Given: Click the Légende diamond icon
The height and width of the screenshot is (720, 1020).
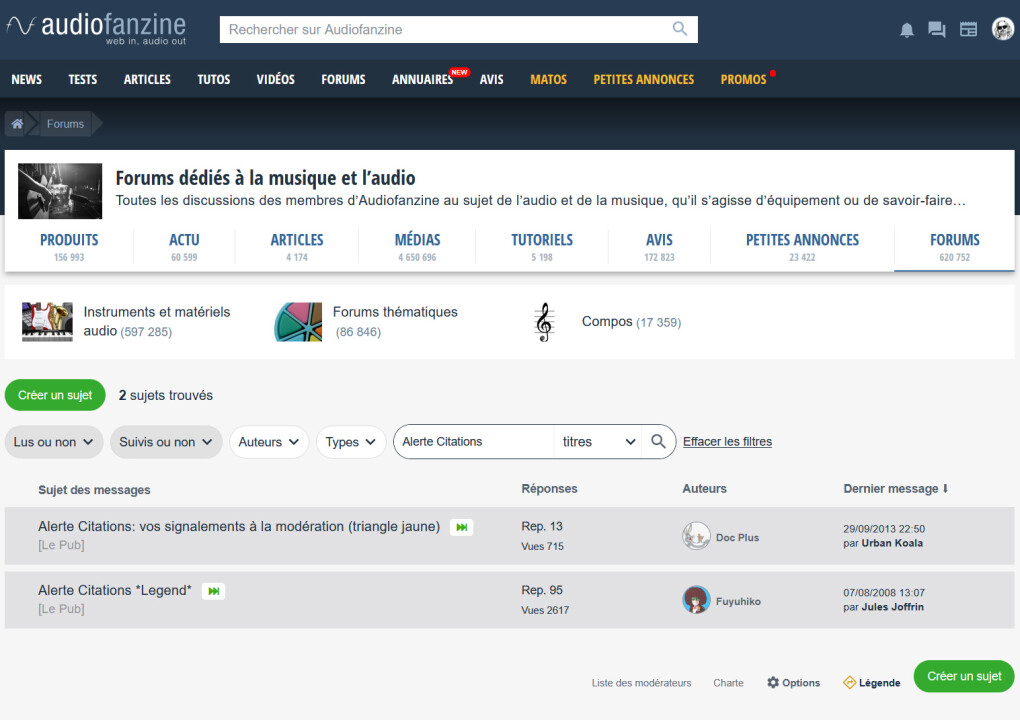Looking at the screenshot, I should (849, 682).
